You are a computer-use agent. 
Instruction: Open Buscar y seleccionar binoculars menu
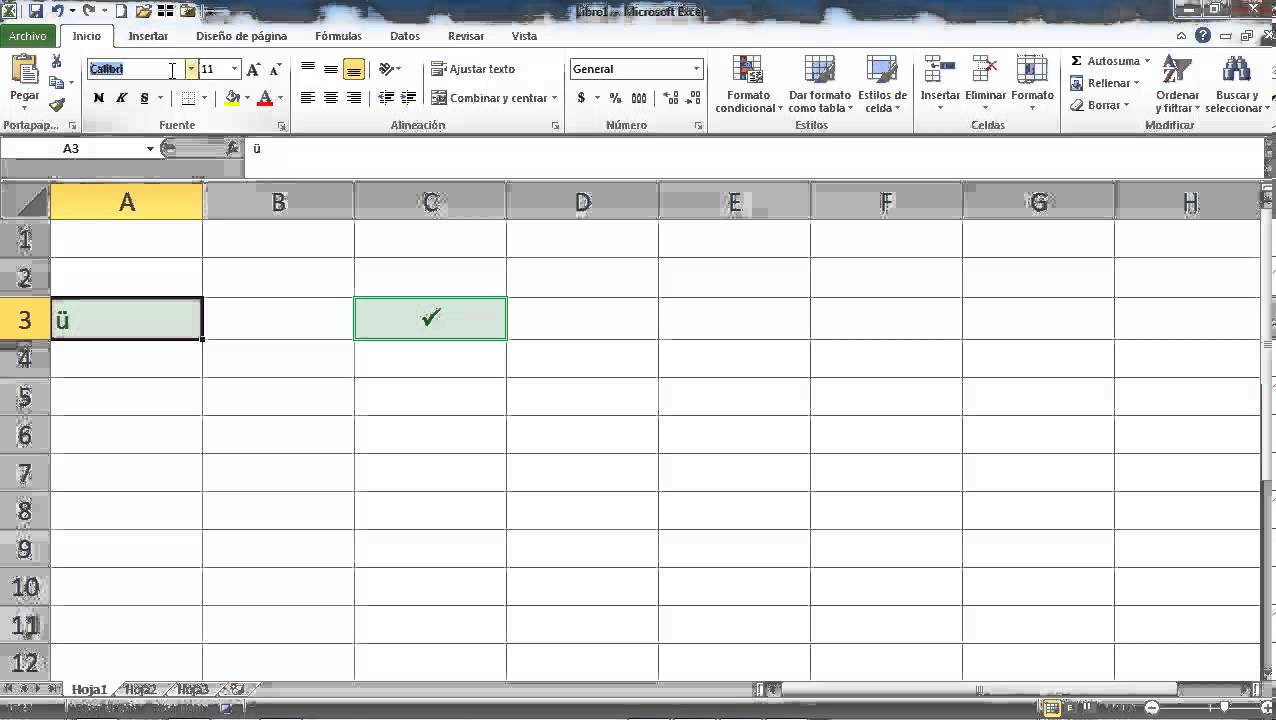pyautogui.click(x=1237, y=84)
